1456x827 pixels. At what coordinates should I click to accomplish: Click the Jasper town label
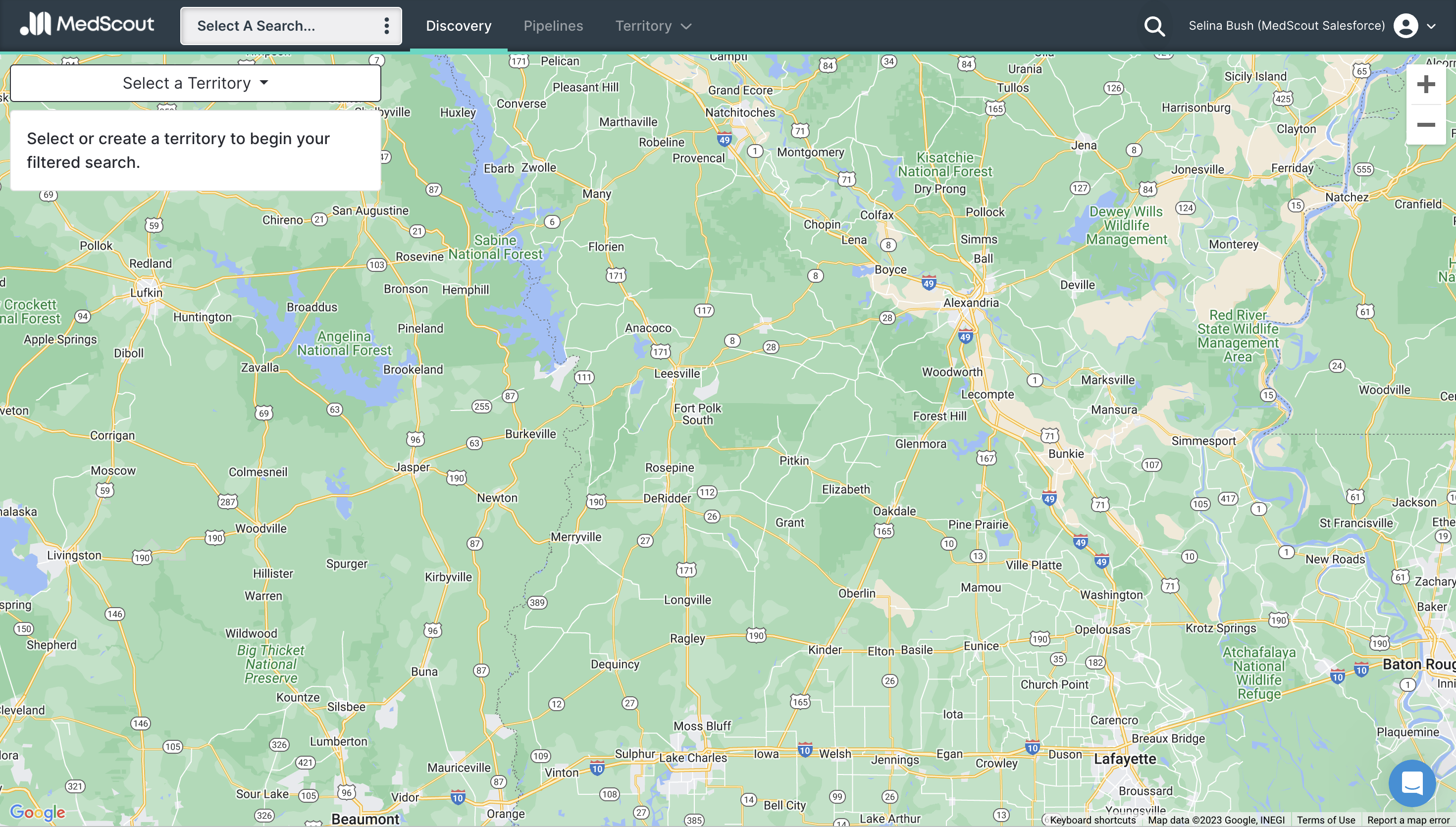click(x=412, y=467)
